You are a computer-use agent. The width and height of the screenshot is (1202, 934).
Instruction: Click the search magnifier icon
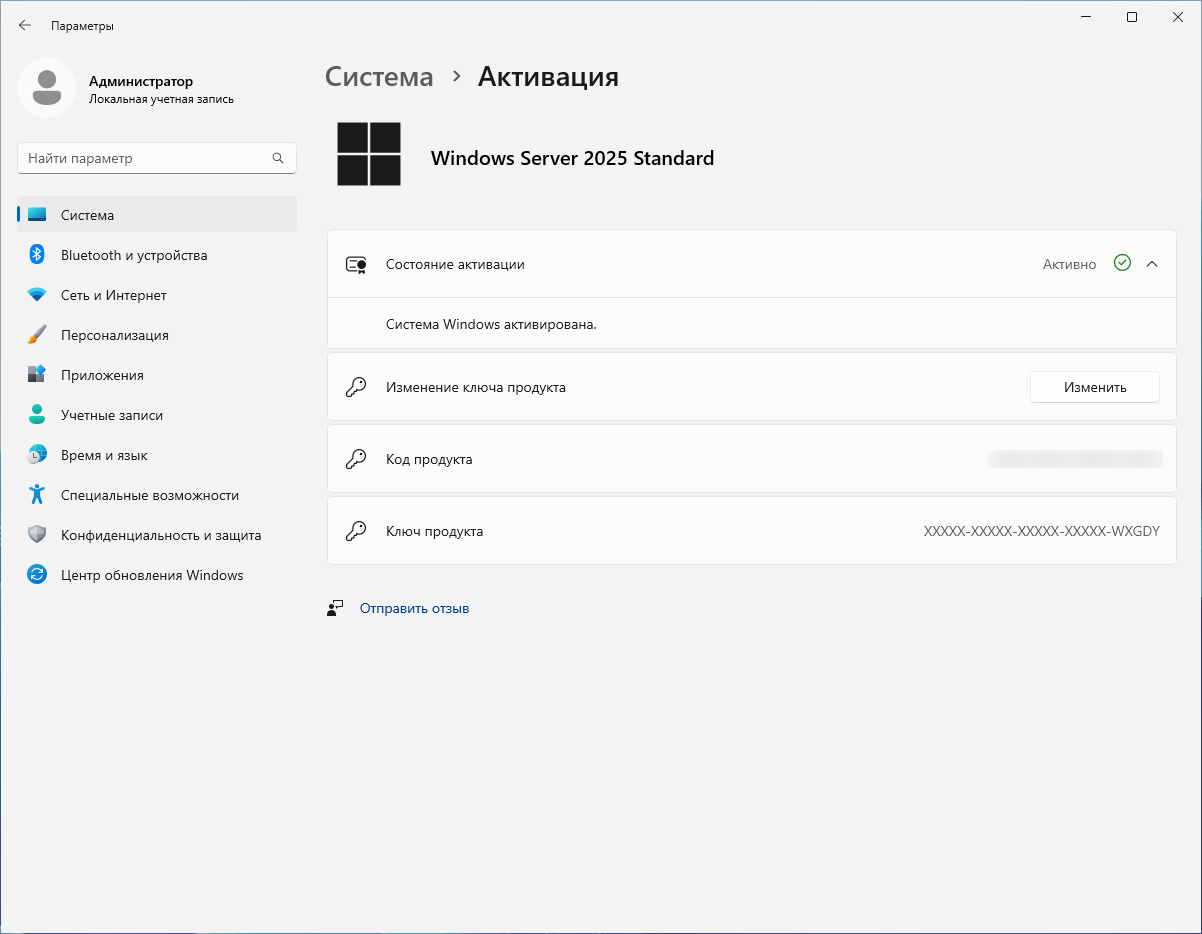tap(278, 158)
